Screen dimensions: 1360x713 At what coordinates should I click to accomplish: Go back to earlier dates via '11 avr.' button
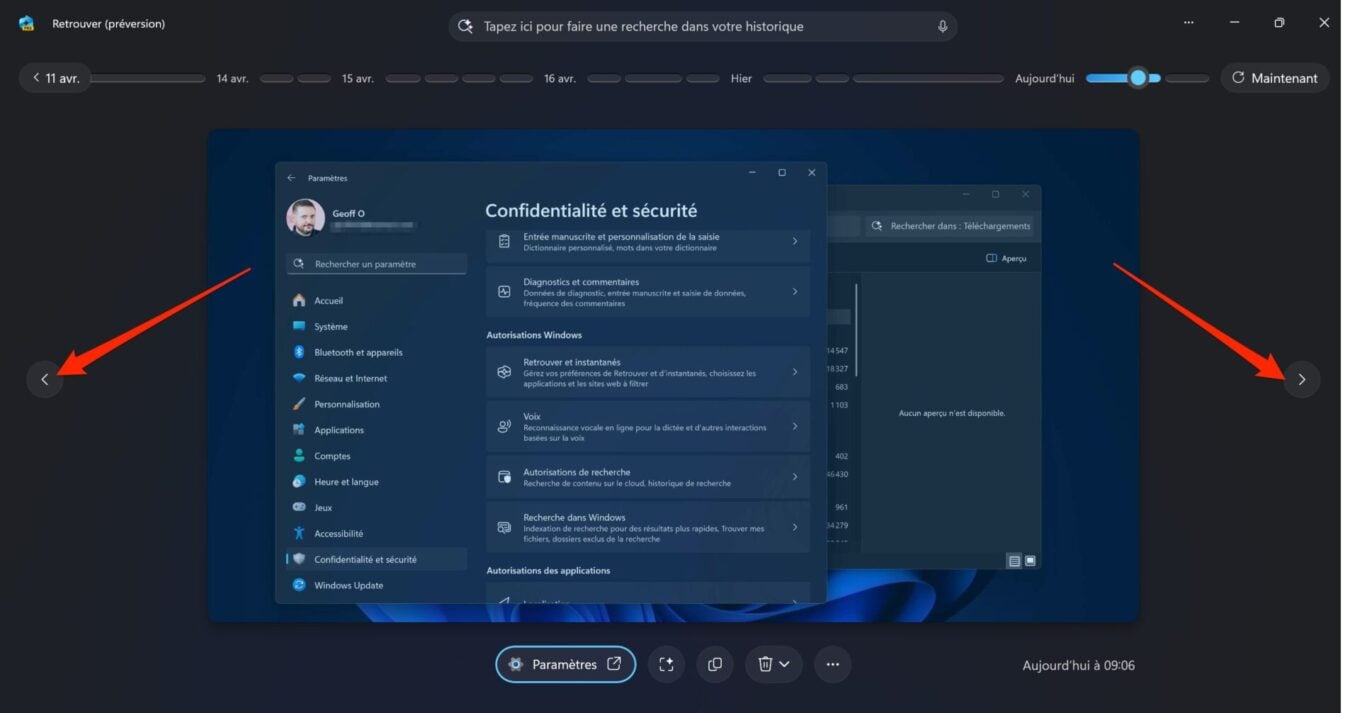pos(55,78)
